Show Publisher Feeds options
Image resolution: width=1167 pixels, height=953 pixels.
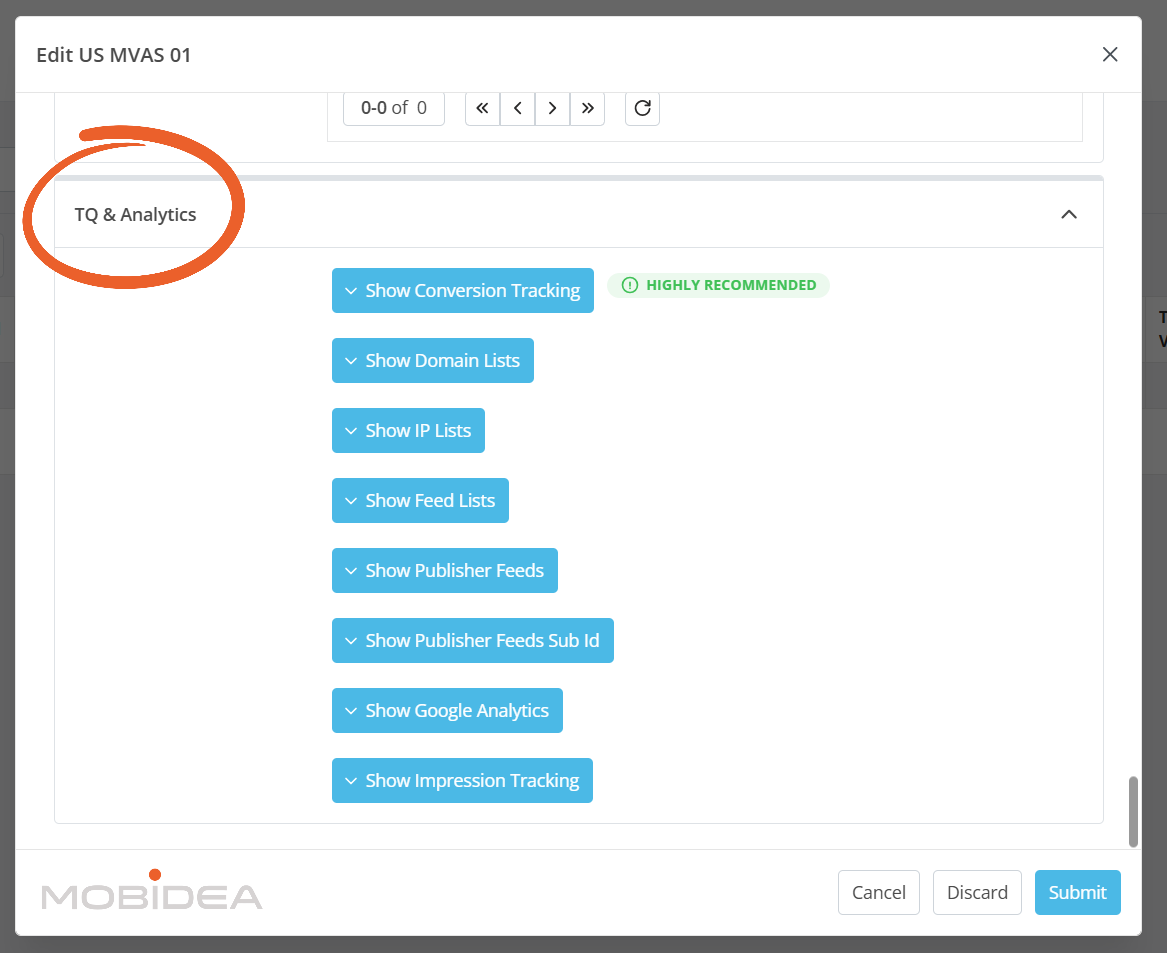(x=444, y=570)
